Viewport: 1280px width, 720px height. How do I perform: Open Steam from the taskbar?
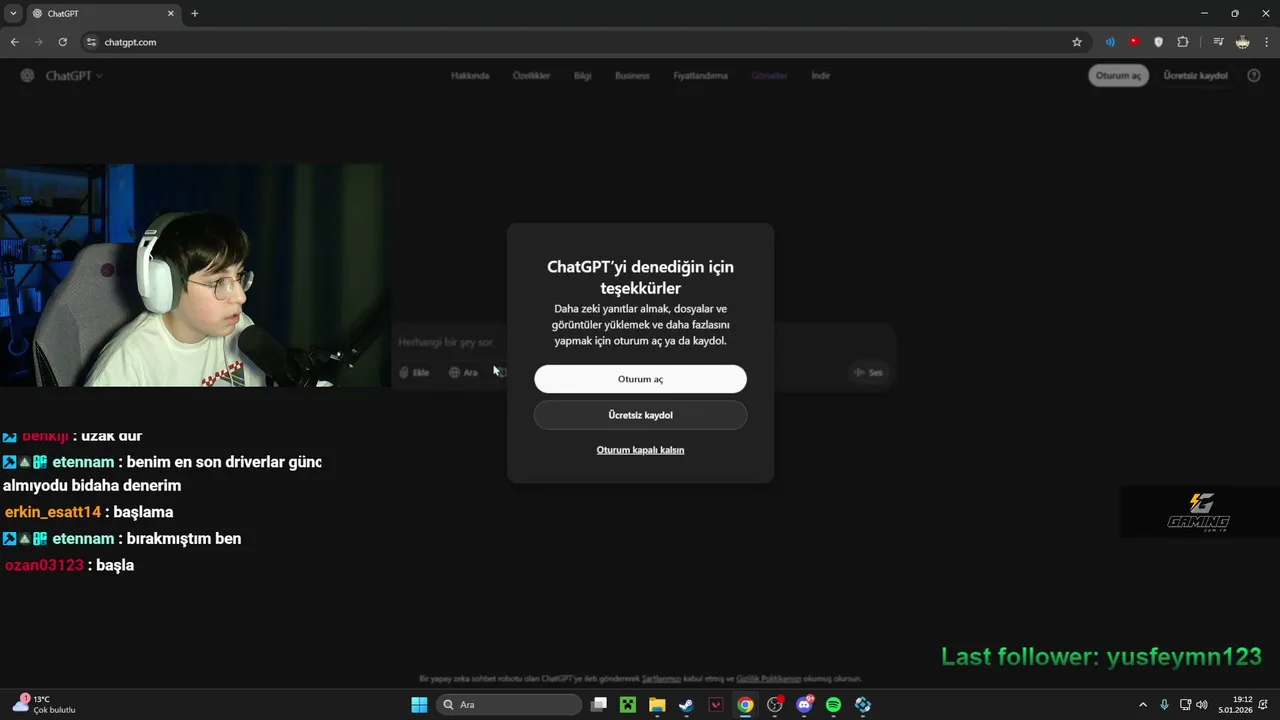pyautogui.click(x=686, y=705)
